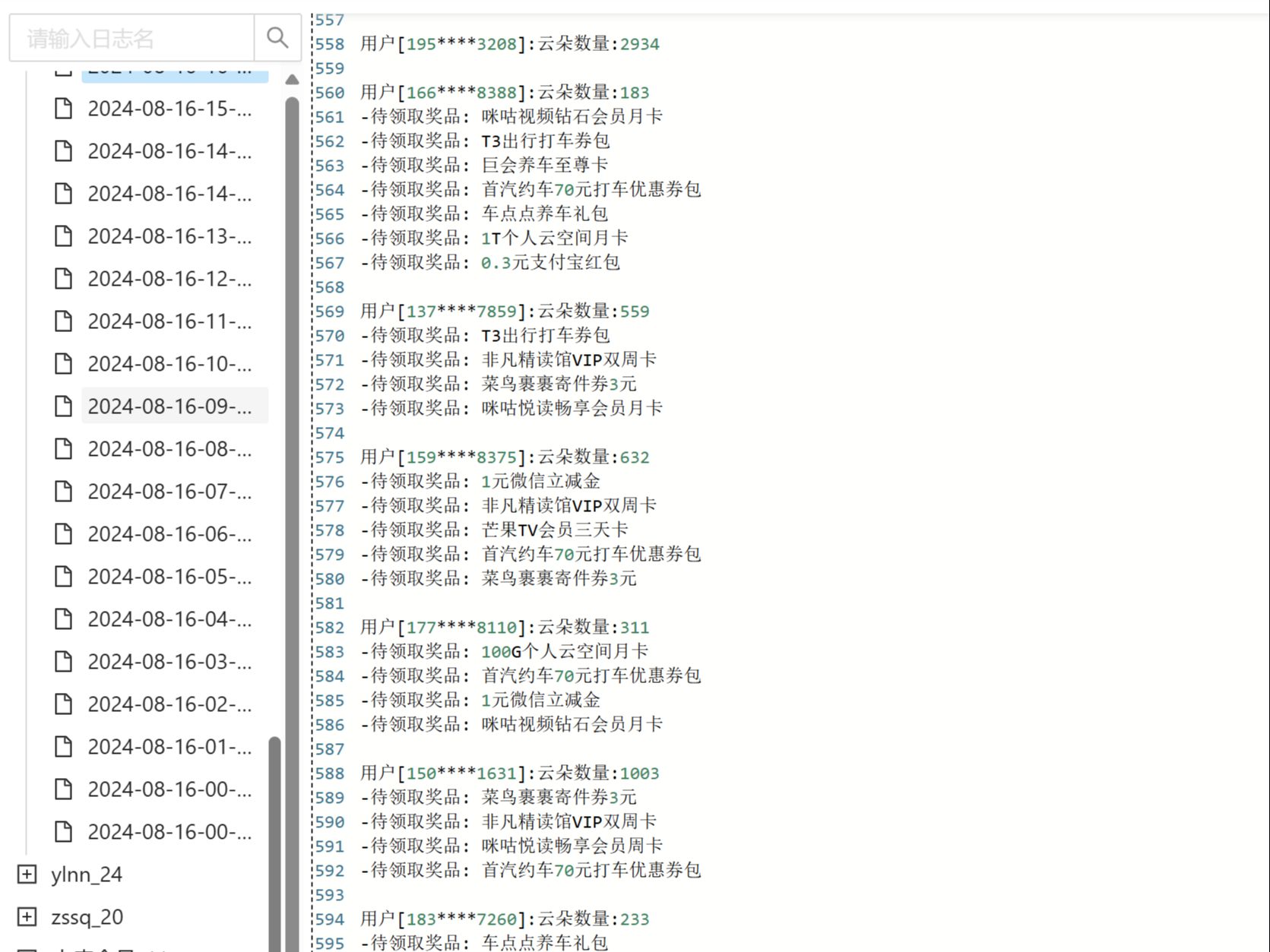The width and height of the screenshot is (1270, 952).
Task: Click line 564 首汽约车70元打车优惠券包
Action: [x=530, y=190]
